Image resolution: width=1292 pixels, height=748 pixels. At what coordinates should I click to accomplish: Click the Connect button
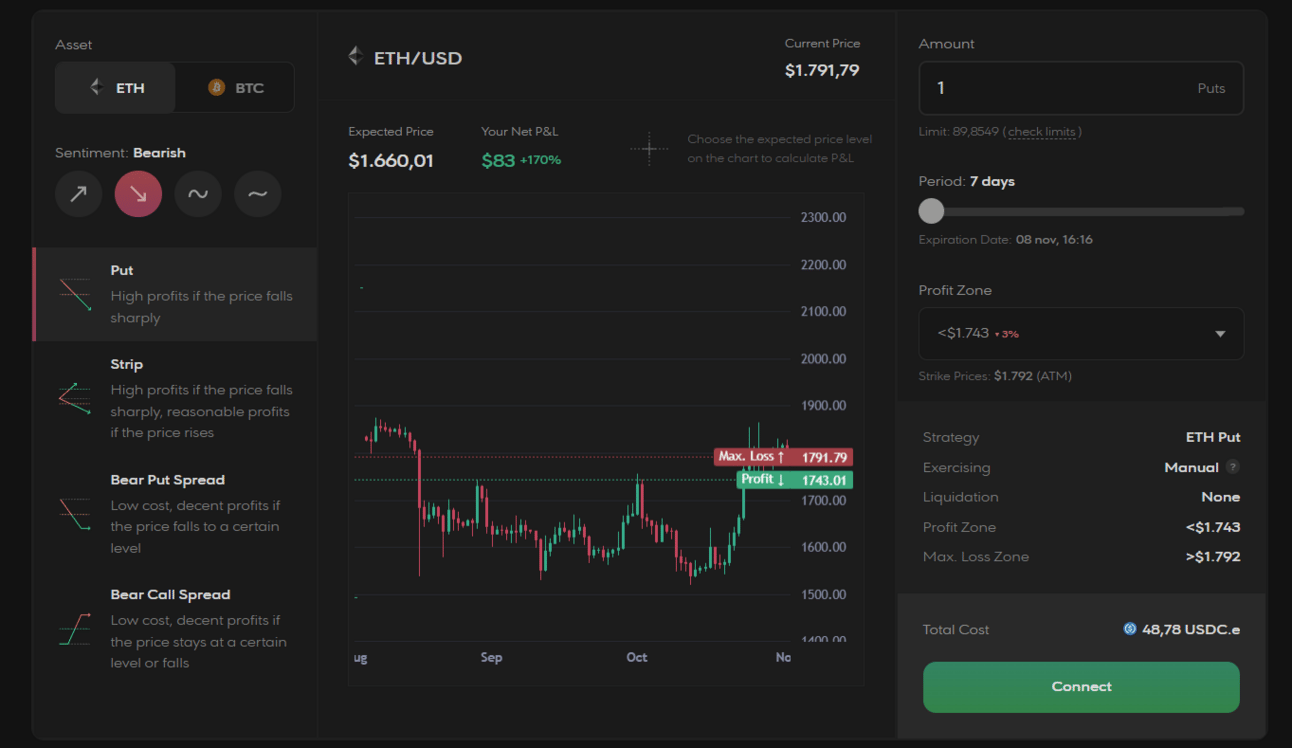point(1081,687)
